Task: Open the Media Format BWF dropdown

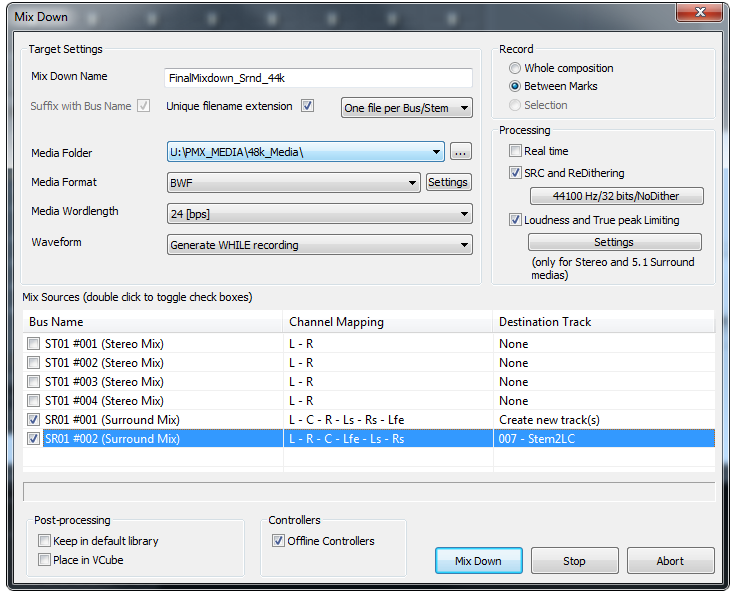Action: tap(293, 183)
